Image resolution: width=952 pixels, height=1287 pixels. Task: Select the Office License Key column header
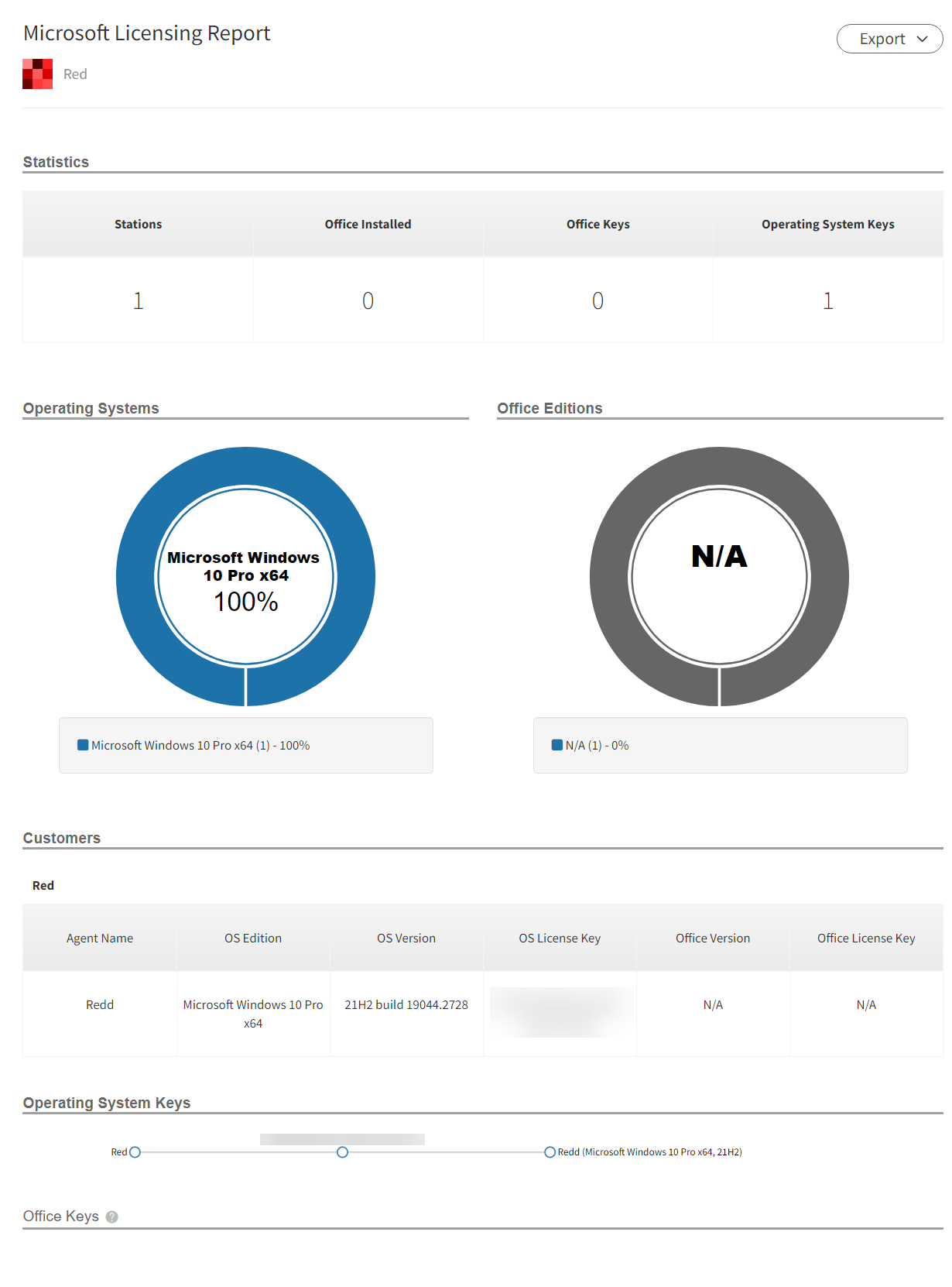tap(866, 938)
